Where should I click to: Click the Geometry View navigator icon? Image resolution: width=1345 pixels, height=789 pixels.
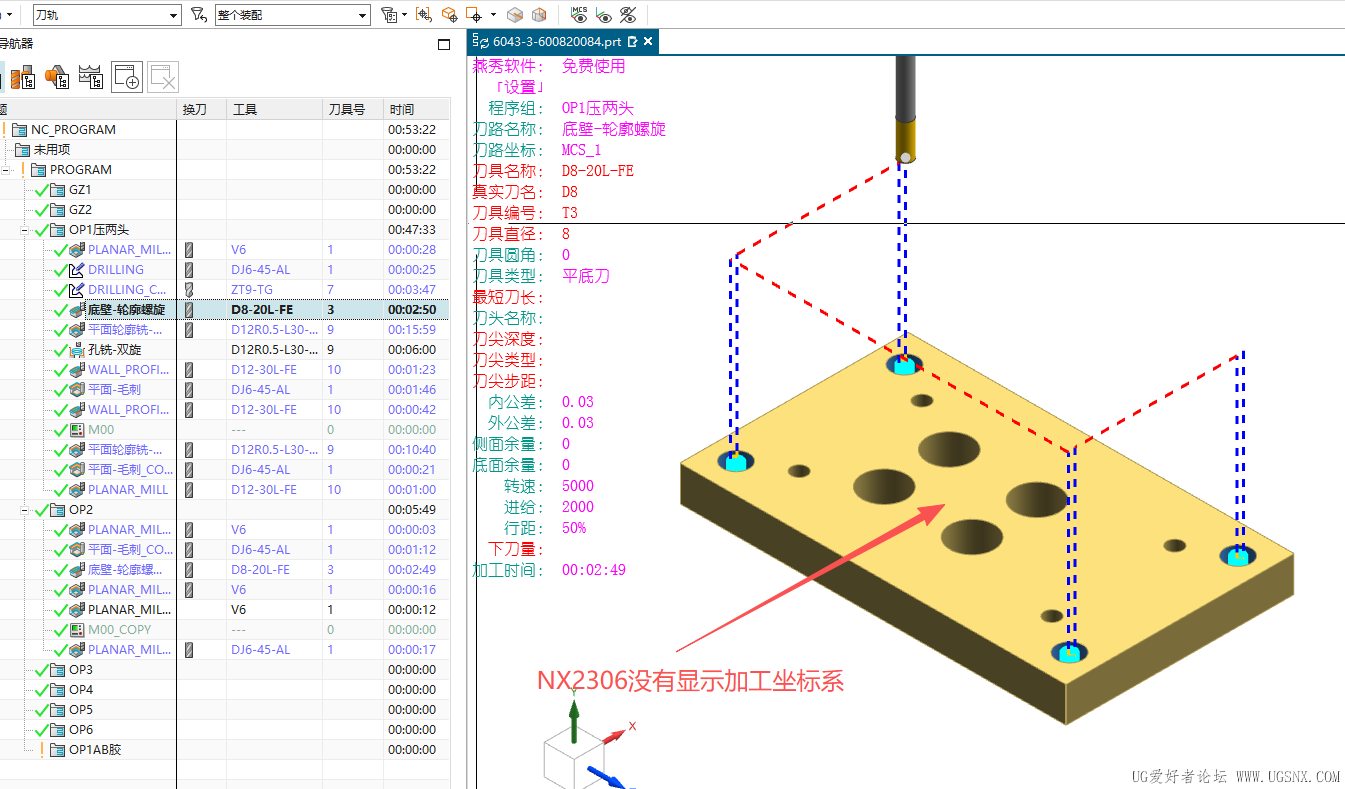pos(56,76)
